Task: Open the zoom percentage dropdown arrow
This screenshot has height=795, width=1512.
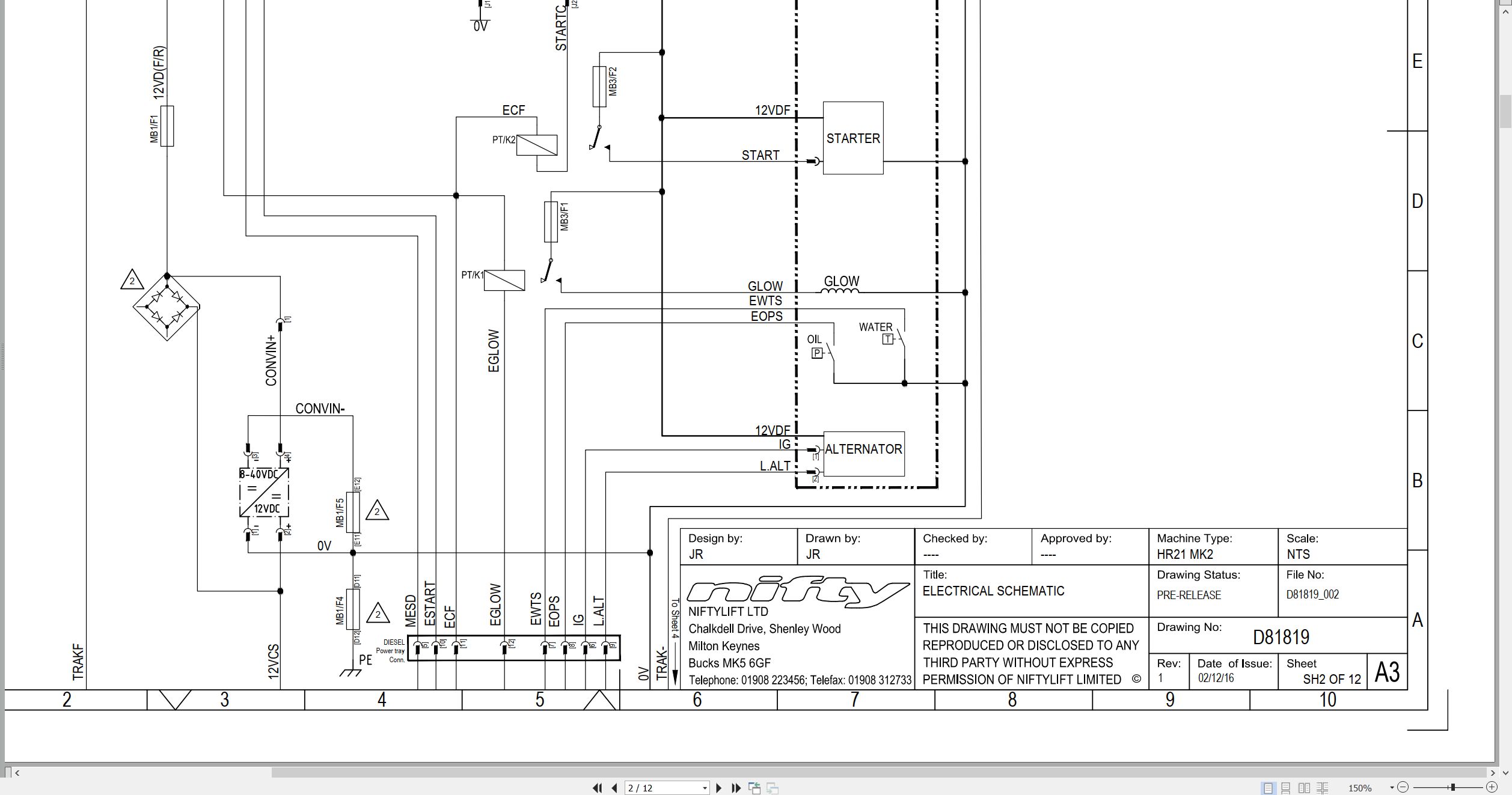Action: [1392, 788]
